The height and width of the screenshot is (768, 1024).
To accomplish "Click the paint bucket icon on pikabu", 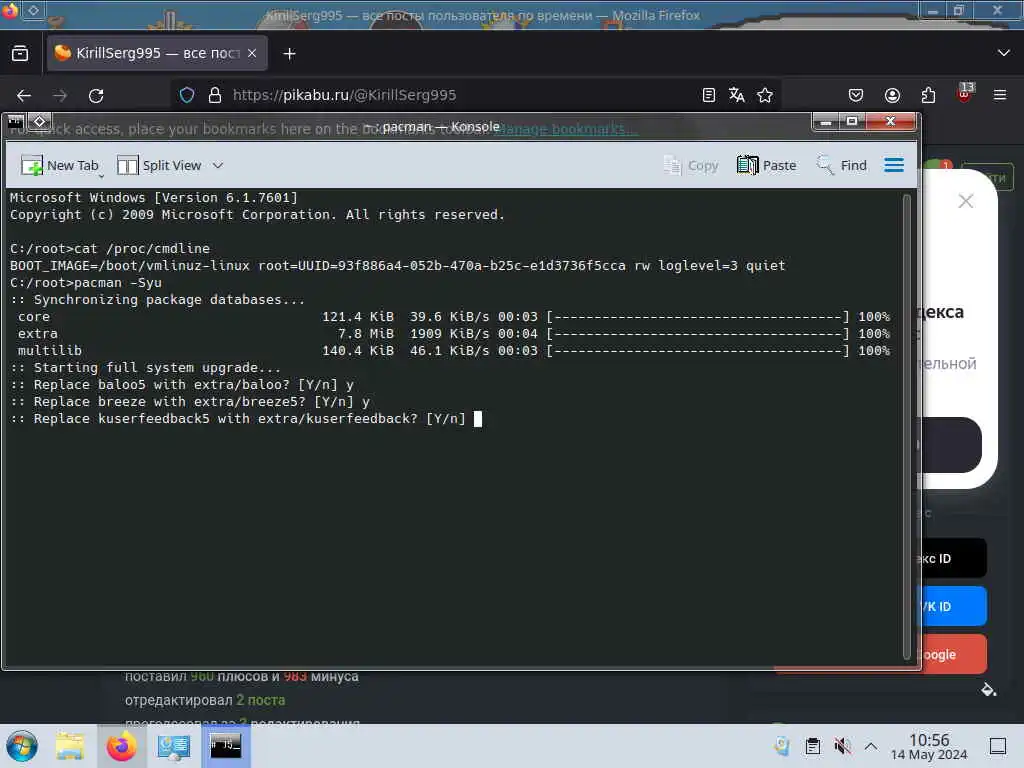I will point(989,690).
